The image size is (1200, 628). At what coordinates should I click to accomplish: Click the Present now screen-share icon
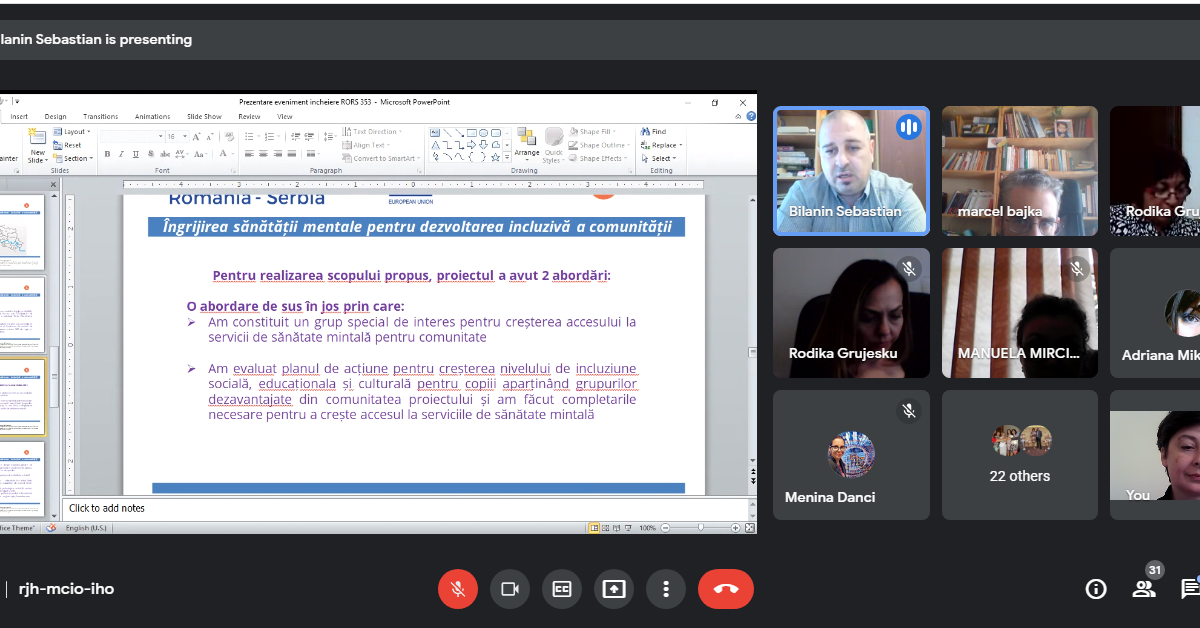click(614, 589)
